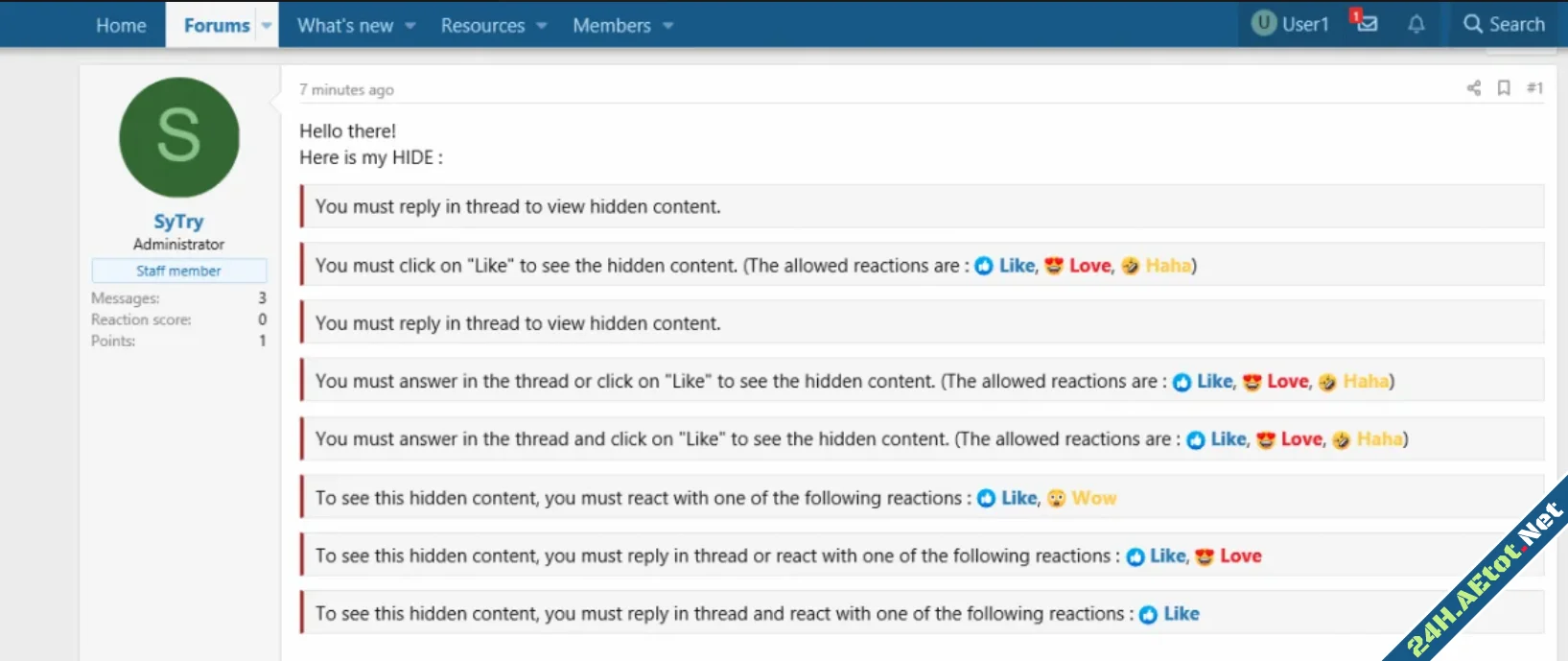Expand the Forums dropdown arrow
Viewport: 1568px width, 661px height.
[x=267, y=26]
